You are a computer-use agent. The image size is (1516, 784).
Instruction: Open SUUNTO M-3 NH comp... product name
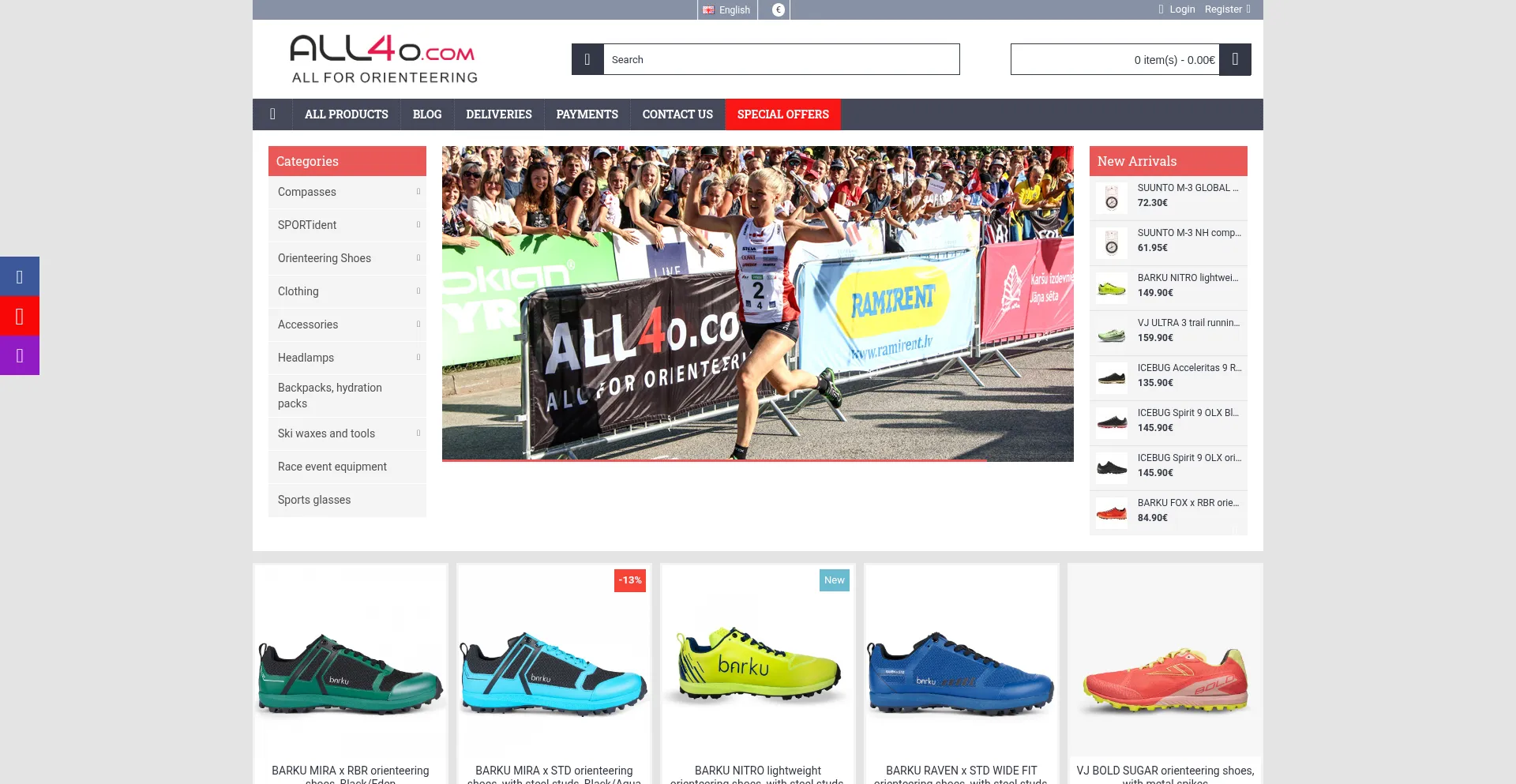[1189, 233]
